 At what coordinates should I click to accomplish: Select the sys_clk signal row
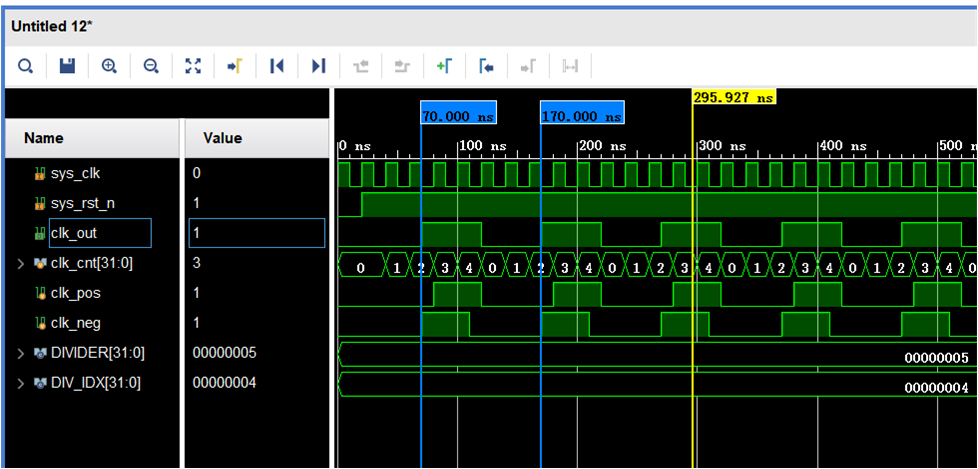(76, 173)
